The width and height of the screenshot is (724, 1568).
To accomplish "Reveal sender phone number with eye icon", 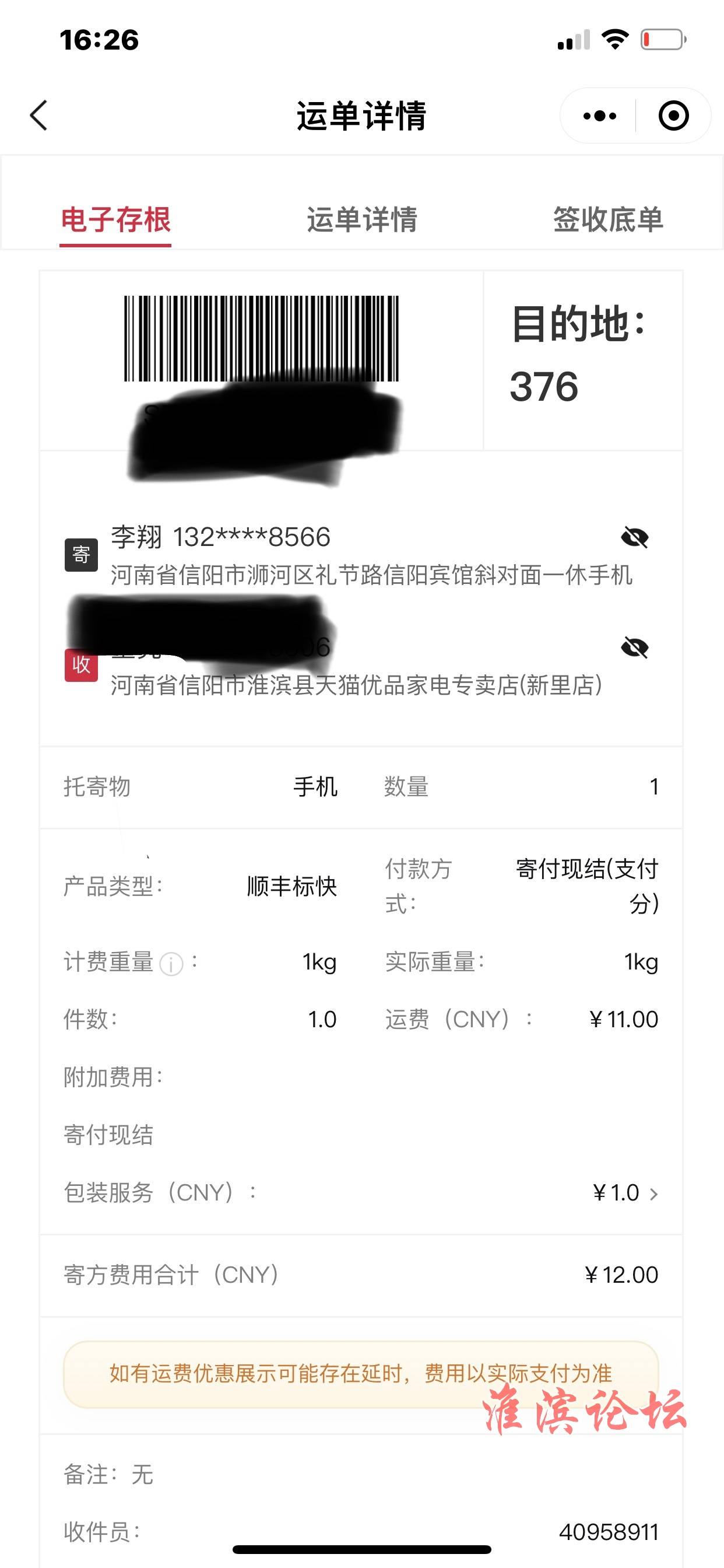I will 635,537.
